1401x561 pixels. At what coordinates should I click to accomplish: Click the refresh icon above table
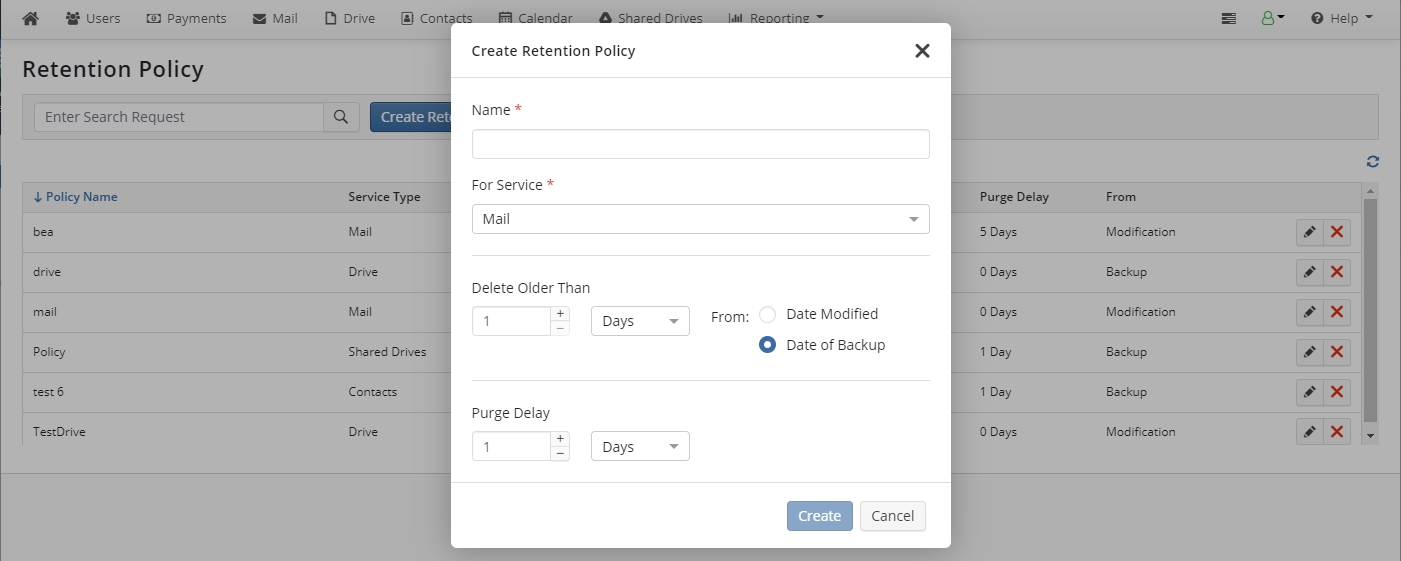pyautogui.click(x=1373, y=162)
